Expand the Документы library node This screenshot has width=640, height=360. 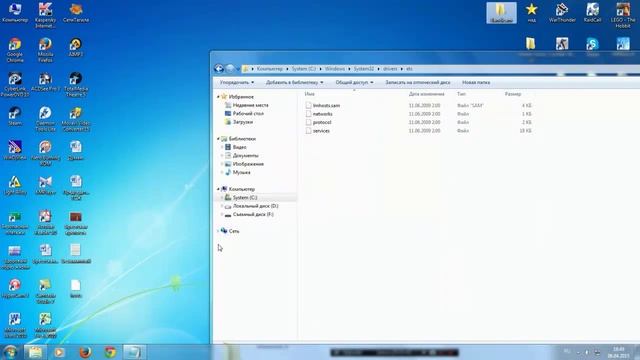(x=222, y=156)
